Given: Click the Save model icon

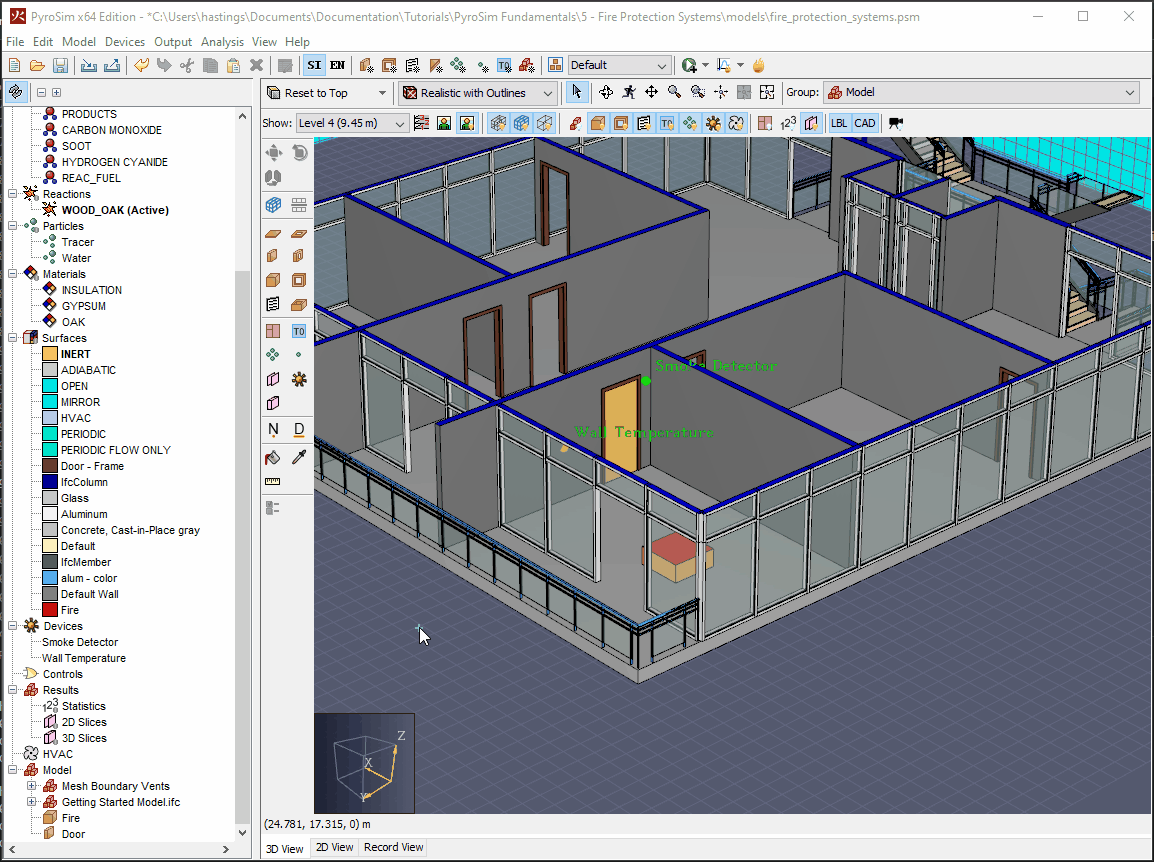Looking at the screenshot, I should click(60, 66).
